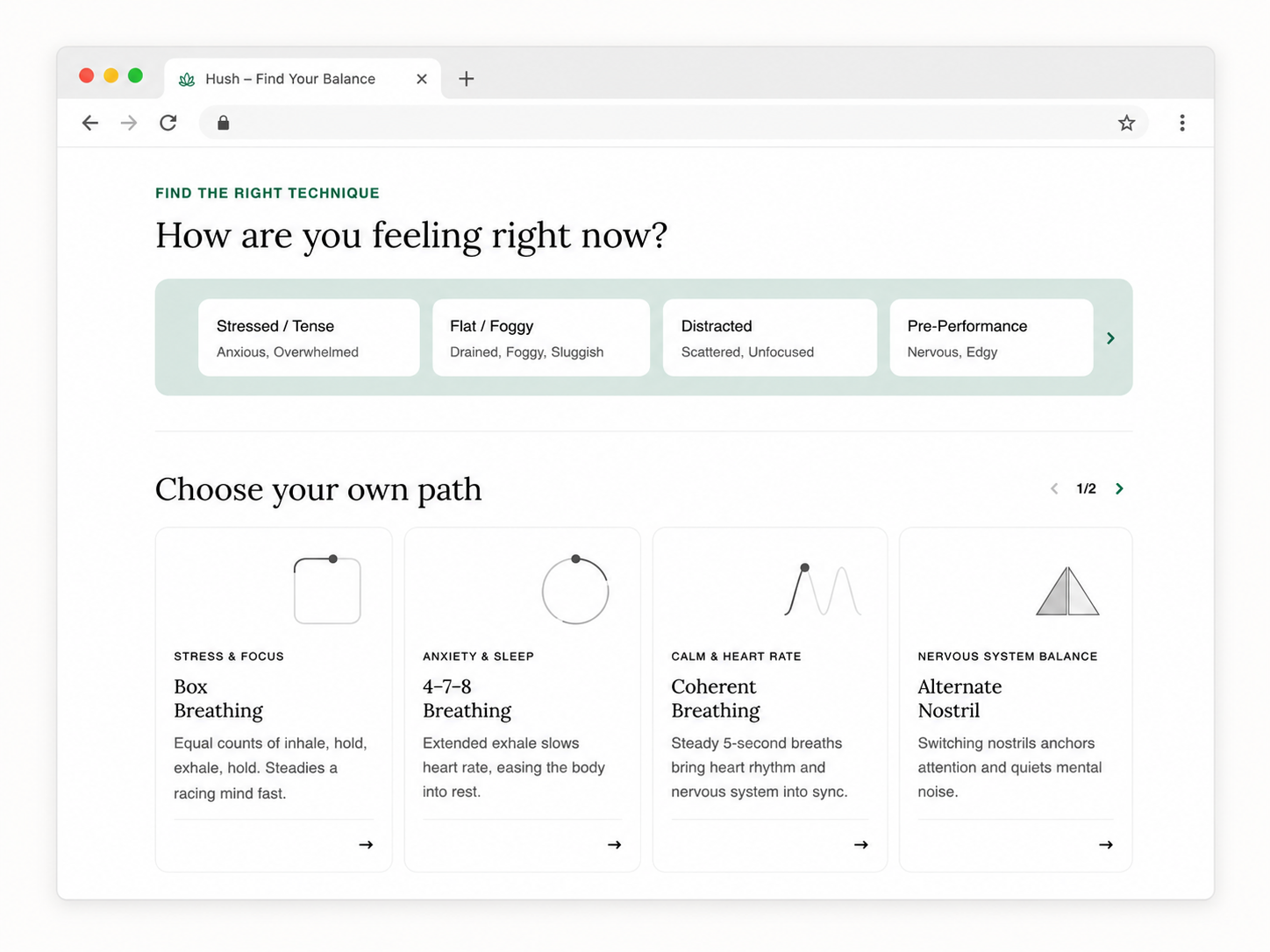This screenshot has width=1270, height=952.
Task: Go to previous page of techniques
Action: [x=1054, y=489]
